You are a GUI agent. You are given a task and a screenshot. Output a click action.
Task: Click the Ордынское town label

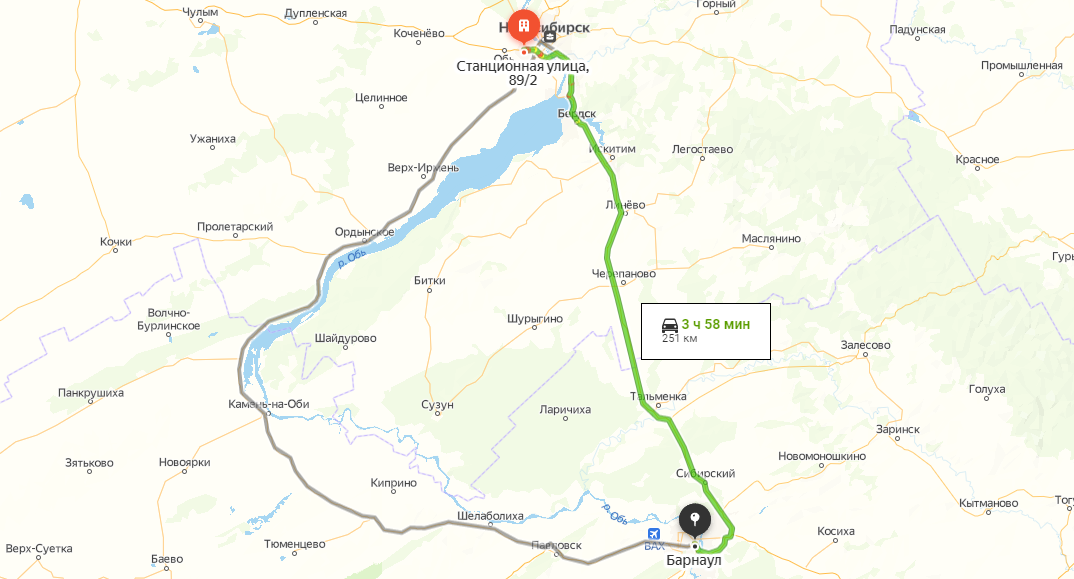[x=364, y=232]
